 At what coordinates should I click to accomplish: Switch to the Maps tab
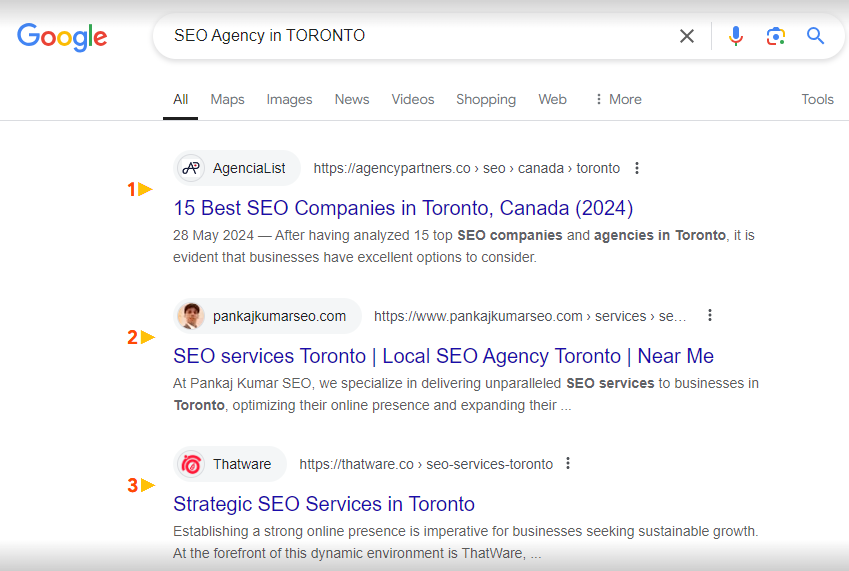coord(227,100)
